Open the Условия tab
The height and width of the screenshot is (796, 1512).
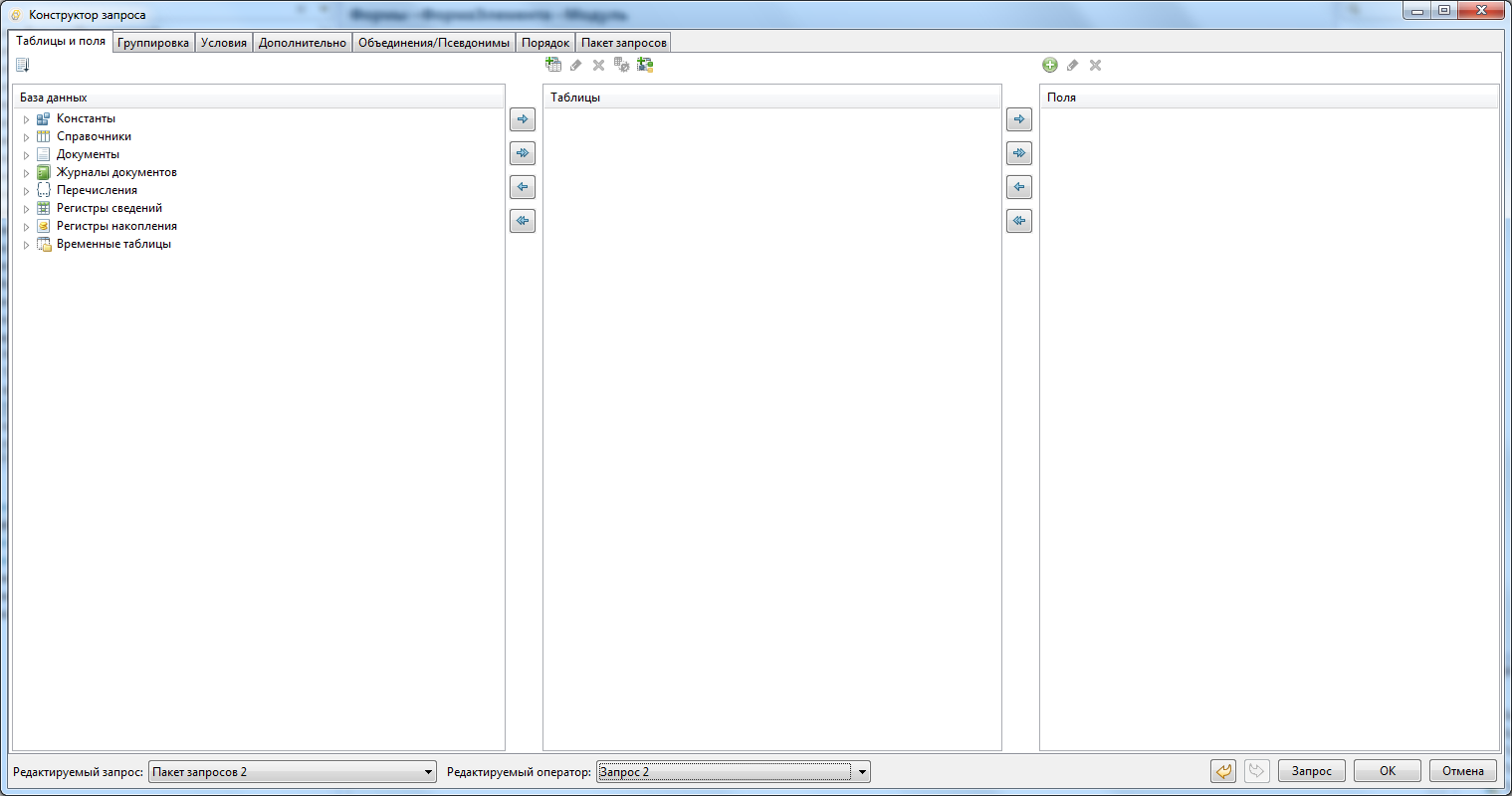click(x=224, y=43)
